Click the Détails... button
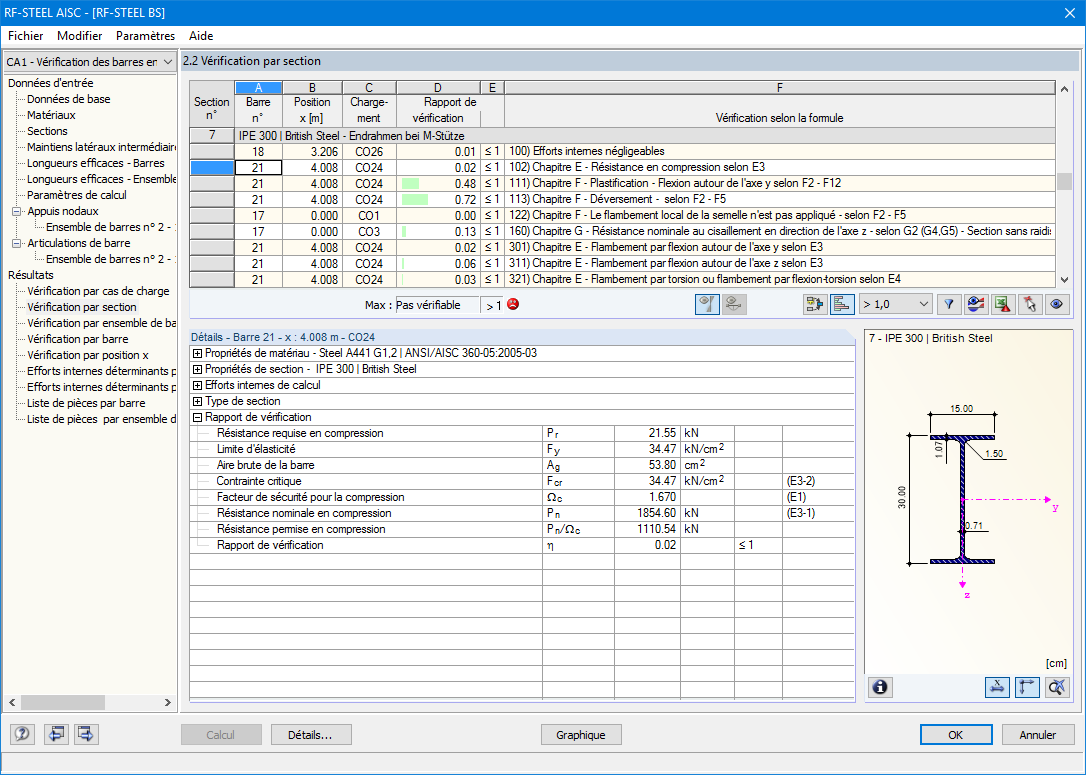Image resolution: width=1086 pixels, height=775 pixels. click(311, 735)
